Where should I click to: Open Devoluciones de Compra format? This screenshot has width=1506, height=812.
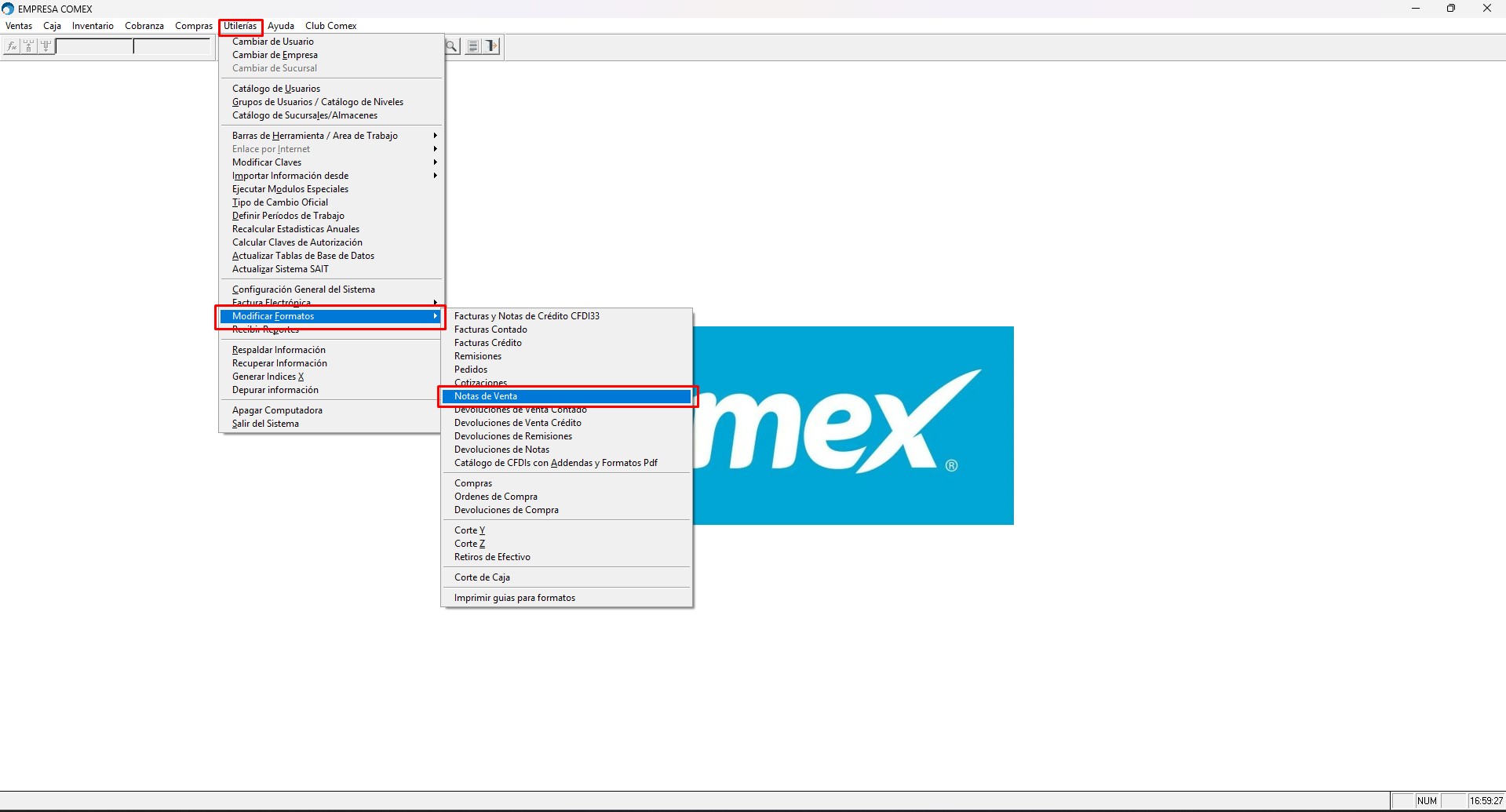pos(567,510)
